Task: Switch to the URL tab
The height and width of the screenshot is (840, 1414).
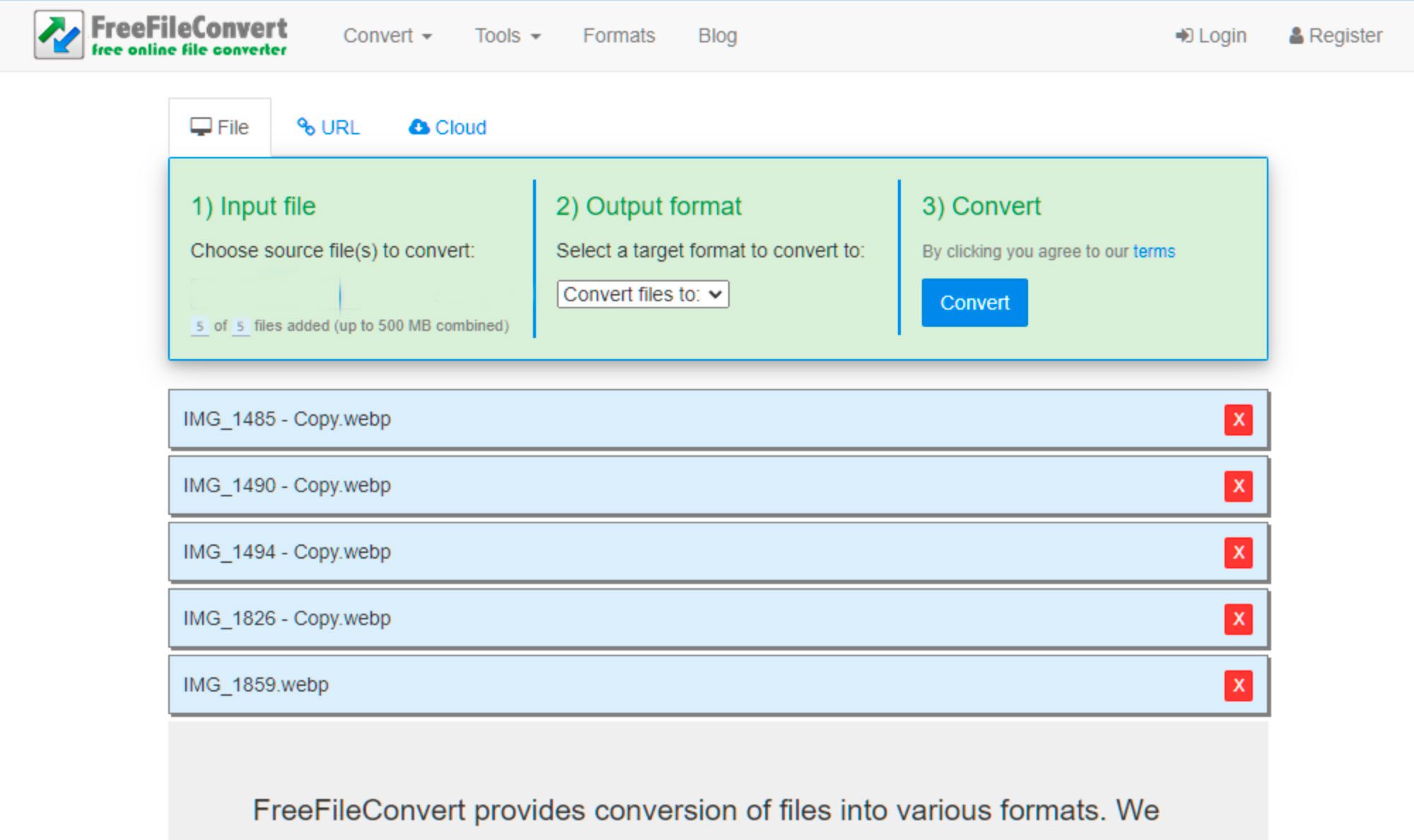Action: point(330,127)
